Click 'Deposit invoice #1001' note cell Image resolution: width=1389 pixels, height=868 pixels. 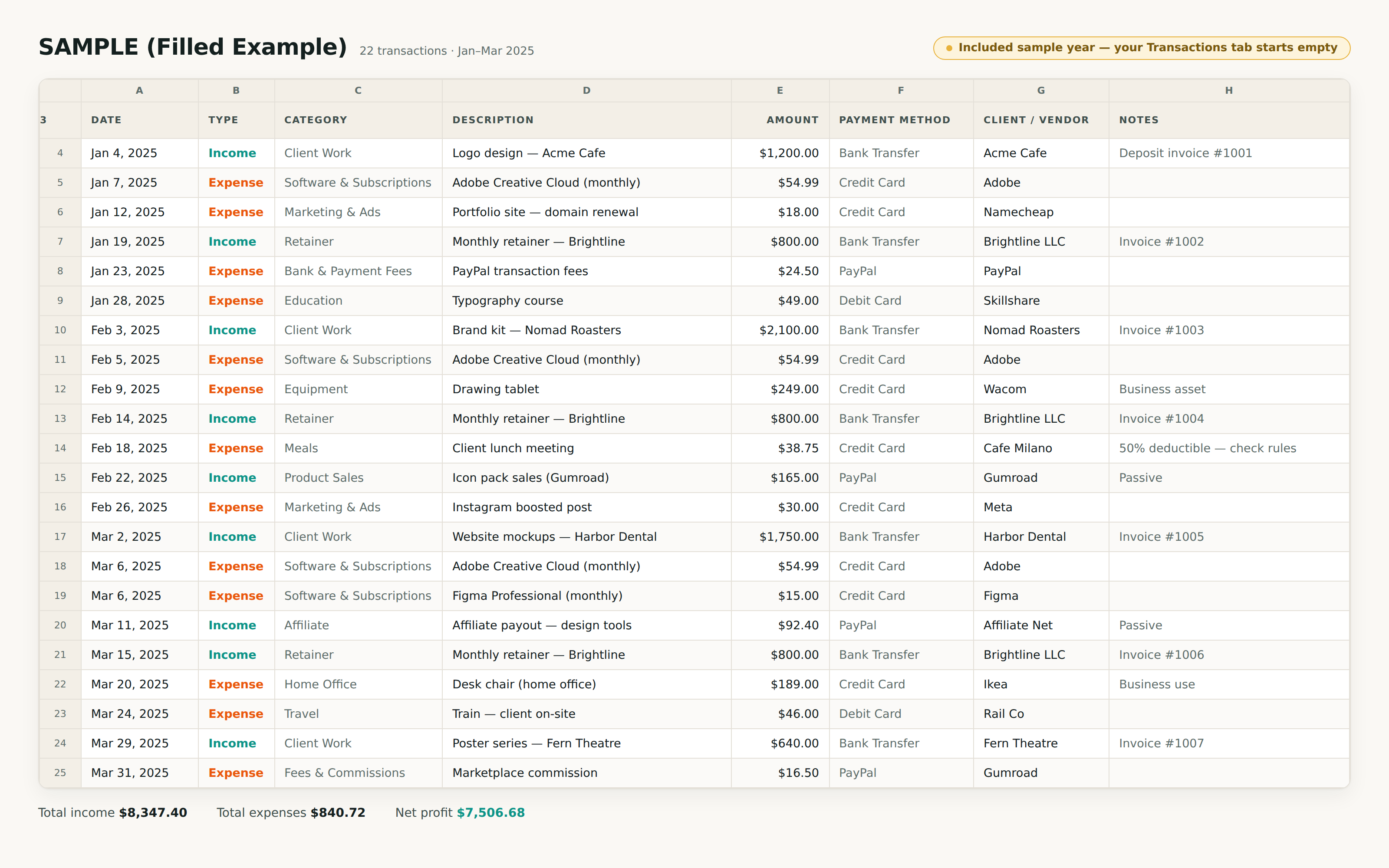pyautogui.click(x=1229, y=153)
